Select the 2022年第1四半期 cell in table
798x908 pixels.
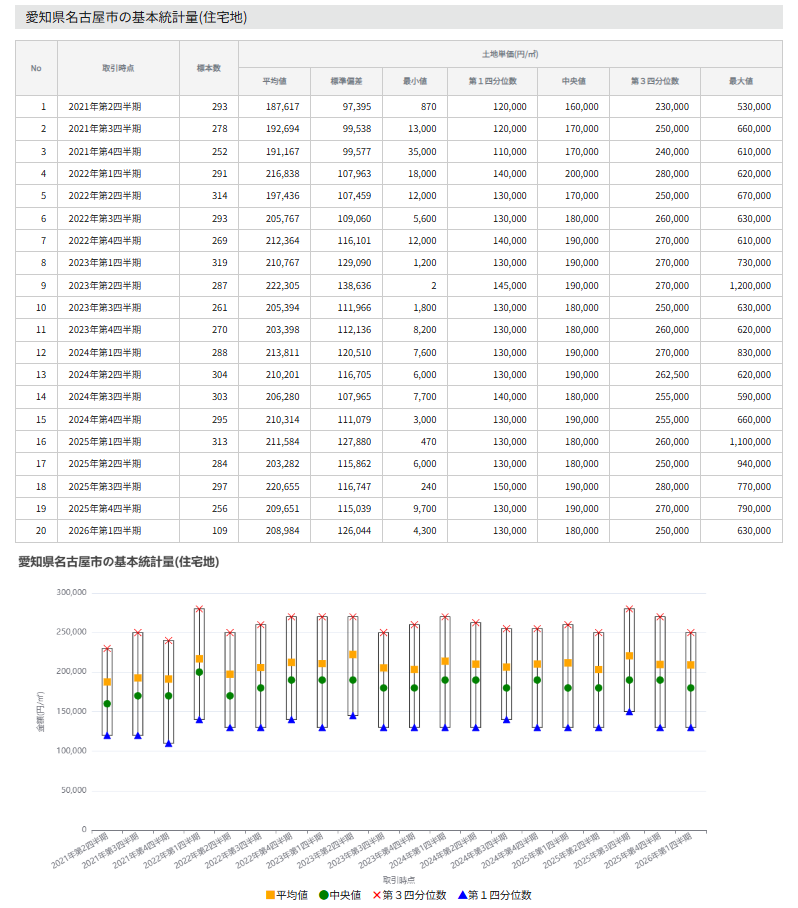pos(118,174)
